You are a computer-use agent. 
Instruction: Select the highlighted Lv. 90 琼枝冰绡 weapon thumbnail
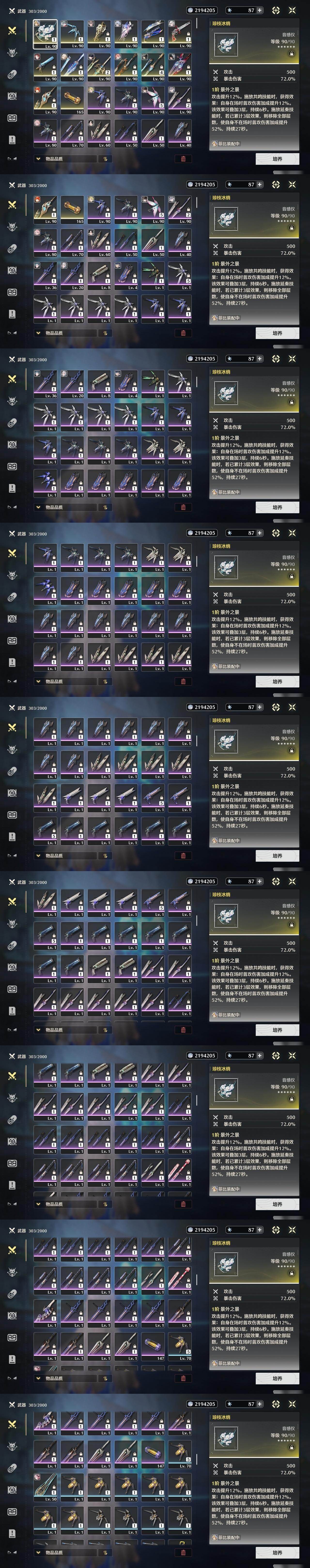pos(46,34)
